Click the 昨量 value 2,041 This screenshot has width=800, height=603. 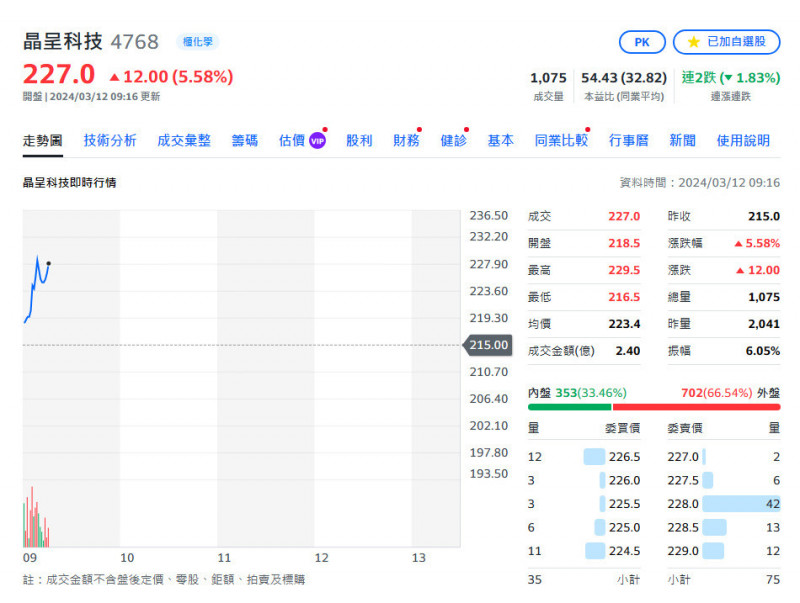coord(764,324)
